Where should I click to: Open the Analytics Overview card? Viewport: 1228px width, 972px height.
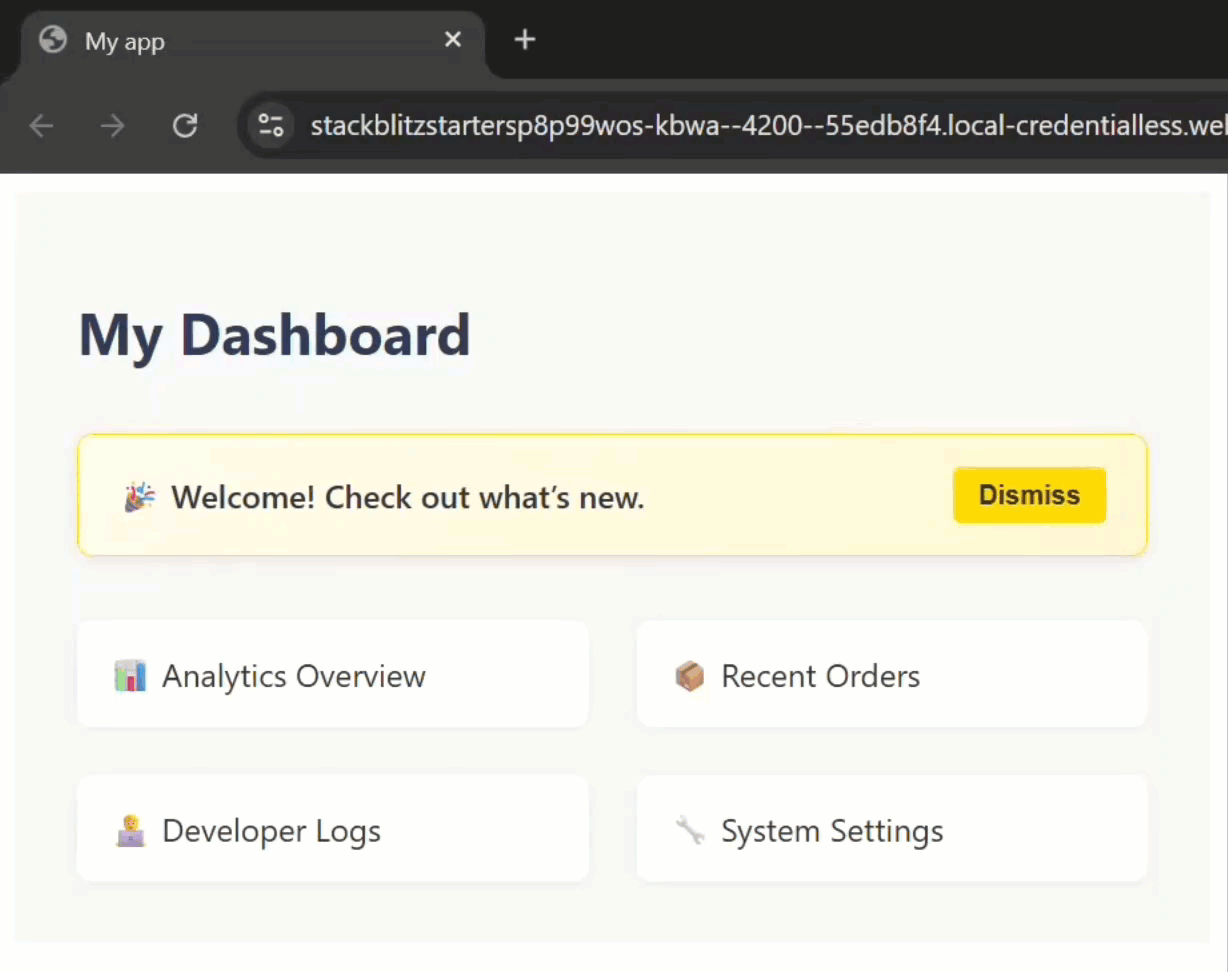point(332,674)
